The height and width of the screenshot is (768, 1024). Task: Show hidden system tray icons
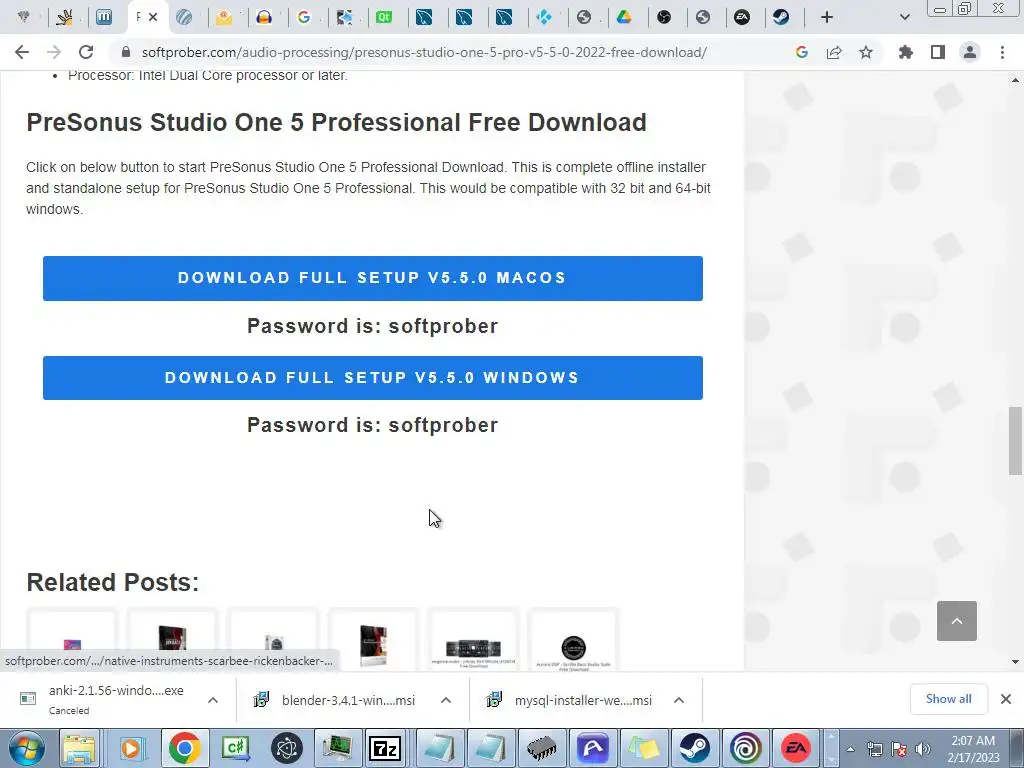click(850, 749)
